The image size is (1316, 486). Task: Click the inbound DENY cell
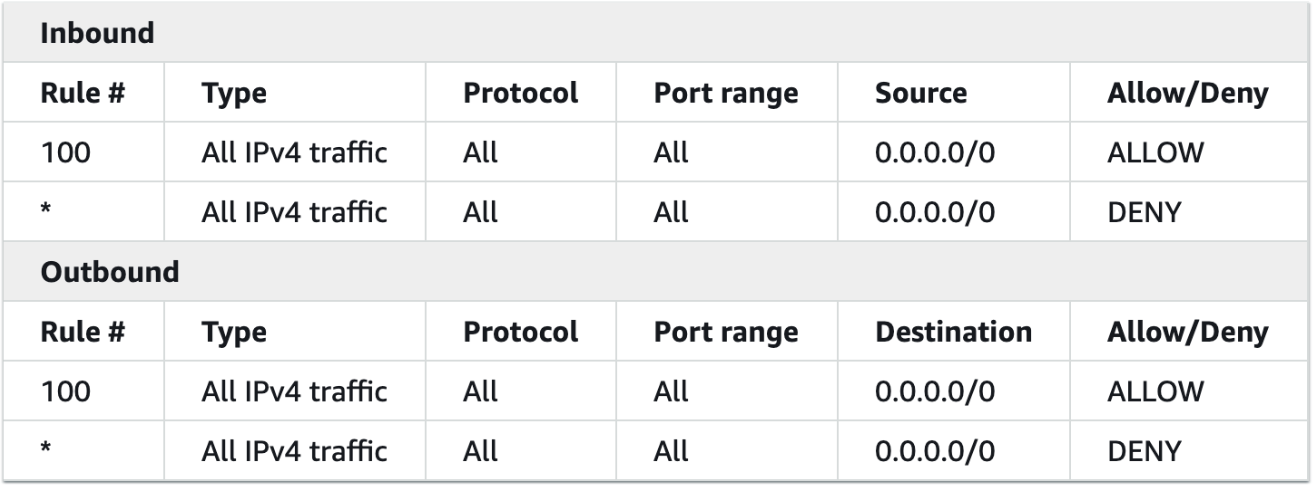tap(1144, 213)
